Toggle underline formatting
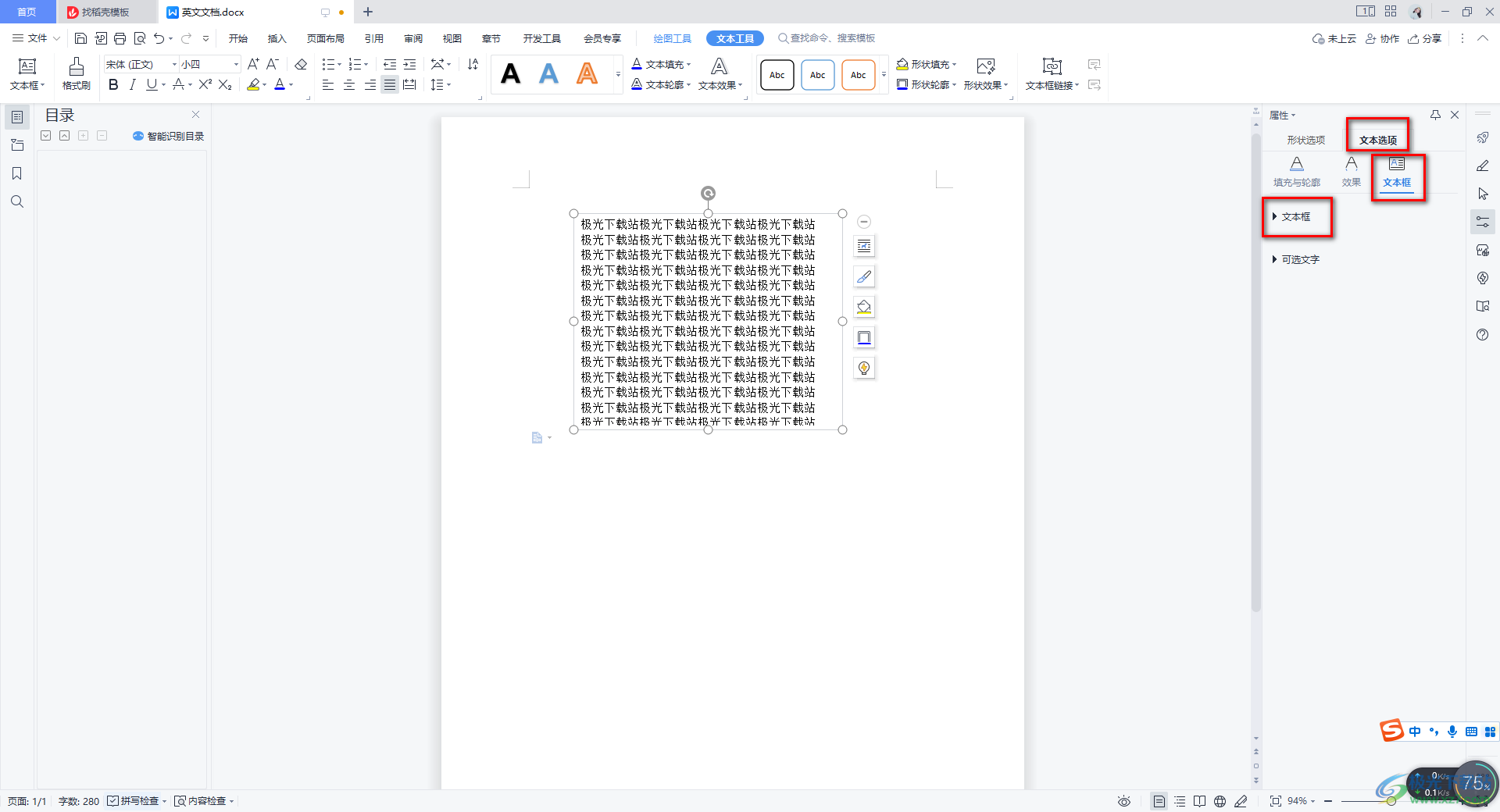Viewport: 1500px width, 812px height. pos(152,84)
